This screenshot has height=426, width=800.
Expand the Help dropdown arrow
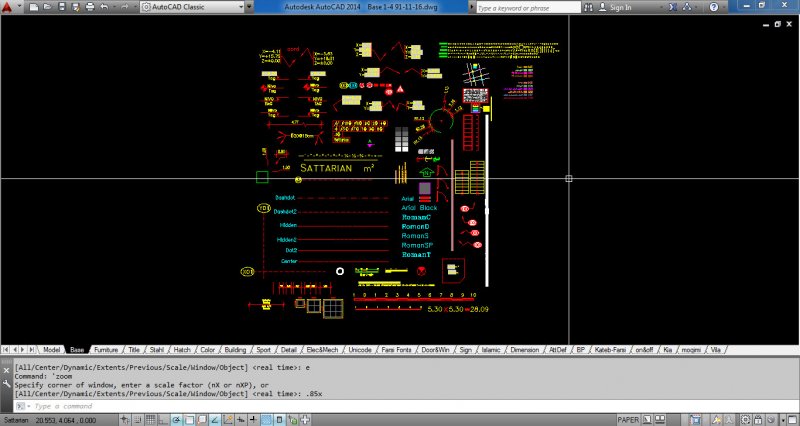724,7
